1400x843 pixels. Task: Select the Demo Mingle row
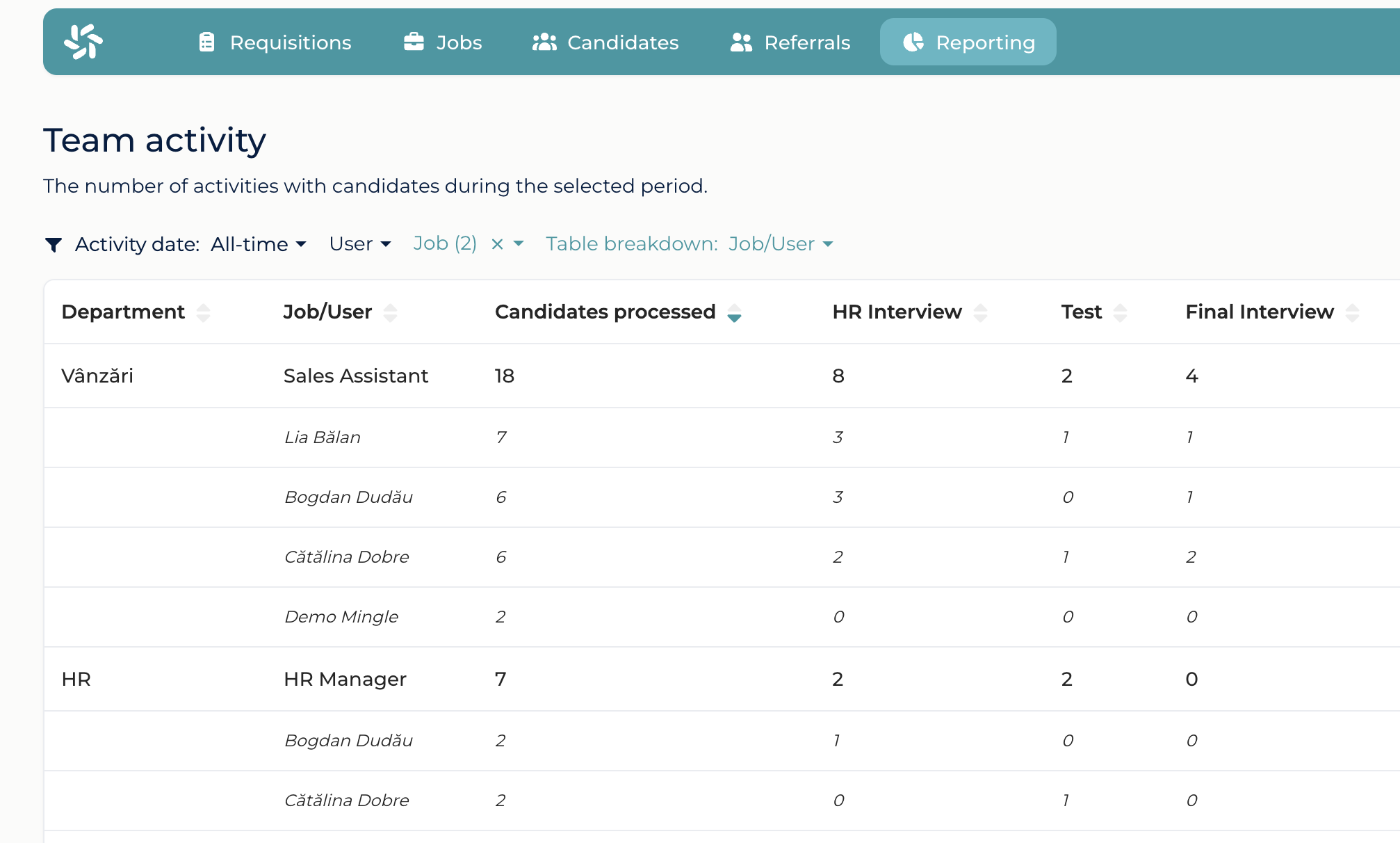[722, 617]
